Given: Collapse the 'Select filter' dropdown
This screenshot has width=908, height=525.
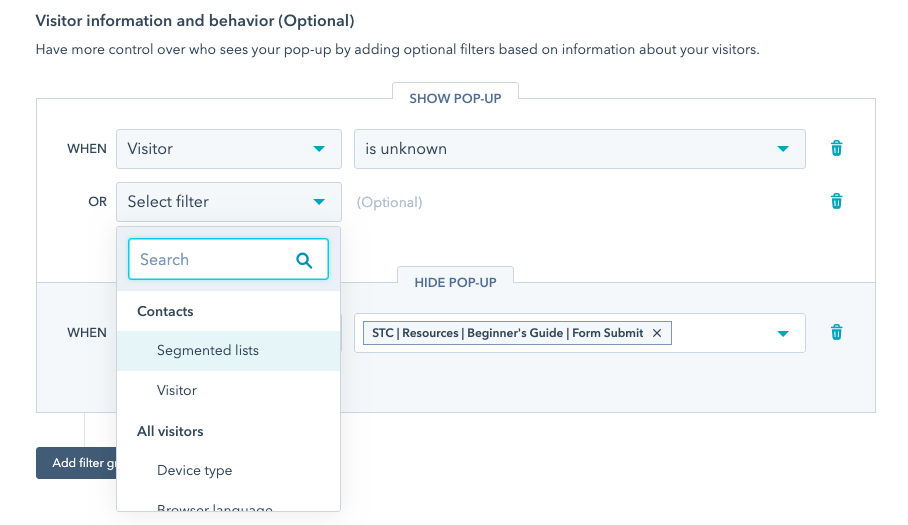Looking at the screenshot, I should pos(229,201).
